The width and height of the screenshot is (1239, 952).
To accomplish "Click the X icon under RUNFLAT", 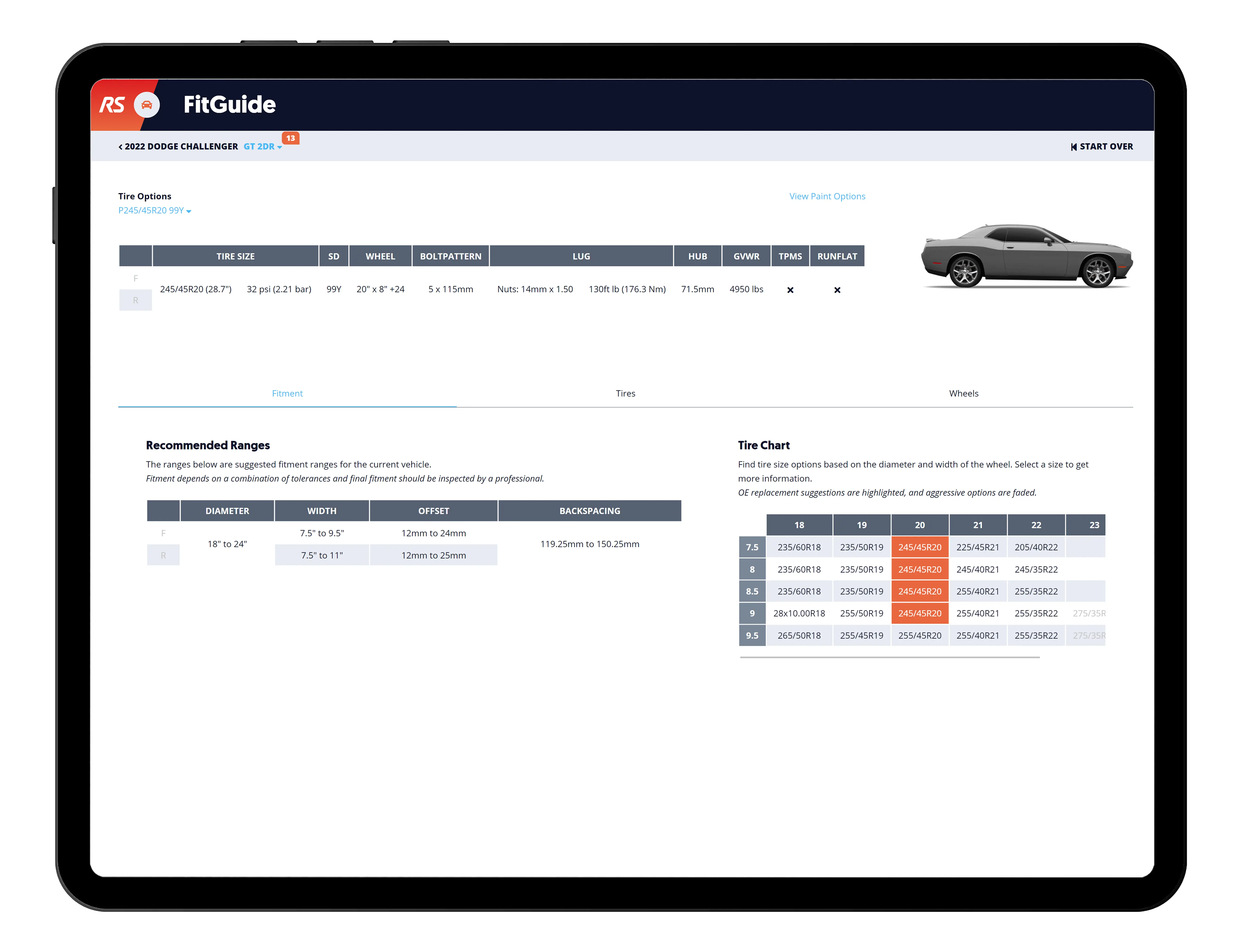I will (837, 290).
